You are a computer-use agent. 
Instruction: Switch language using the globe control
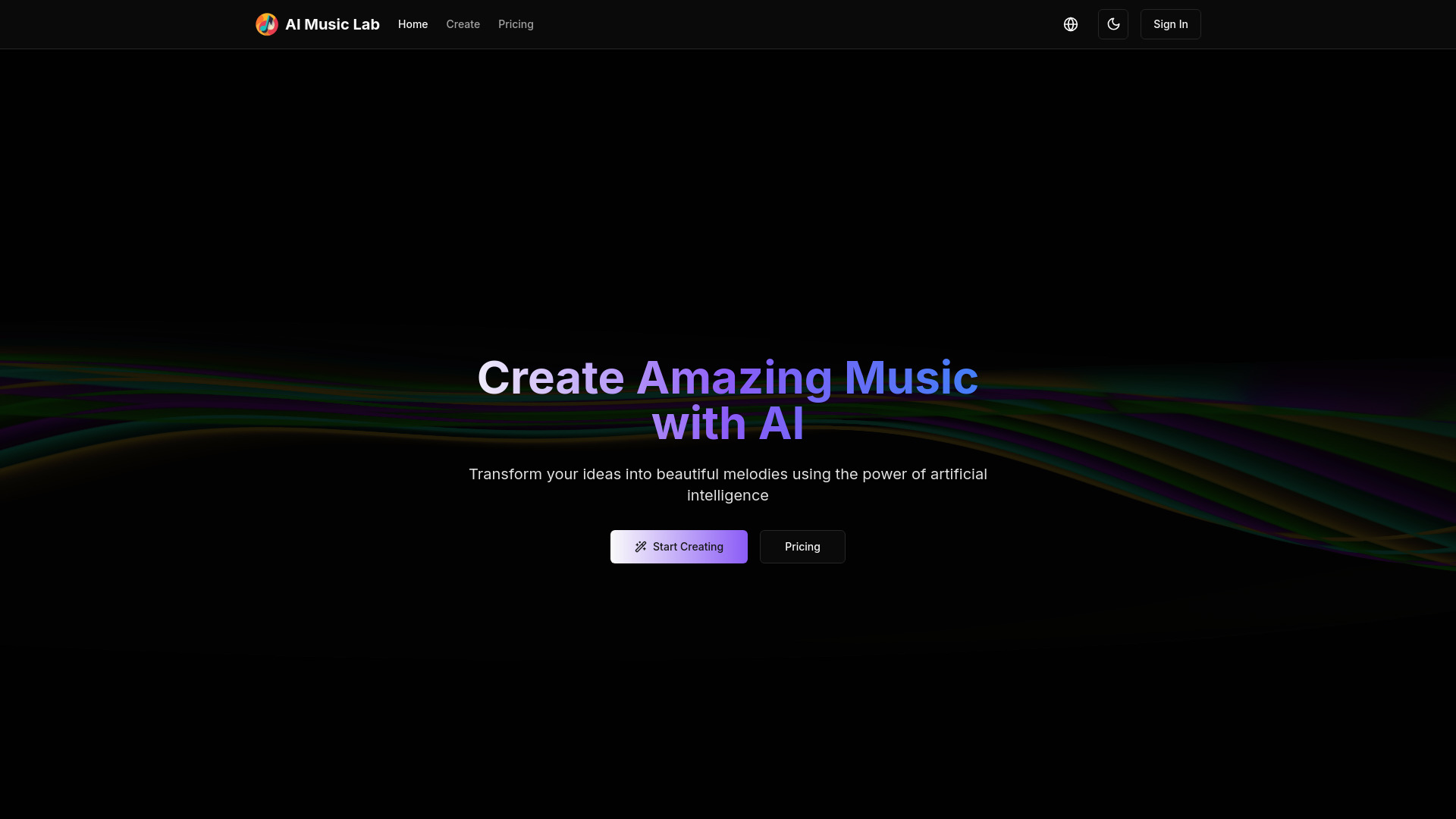point(1071,24)
